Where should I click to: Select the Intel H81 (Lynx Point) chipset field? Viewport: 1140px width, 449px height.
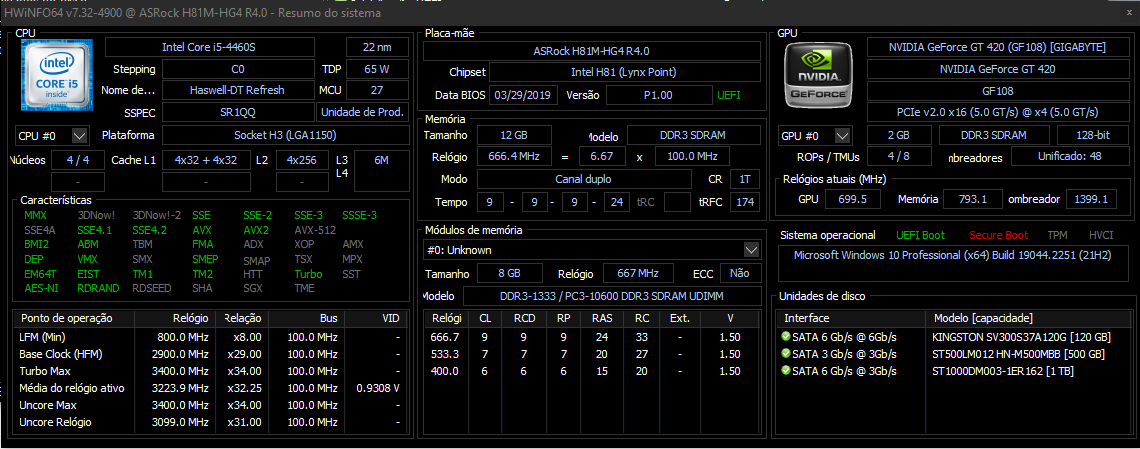tap(624, 73)
